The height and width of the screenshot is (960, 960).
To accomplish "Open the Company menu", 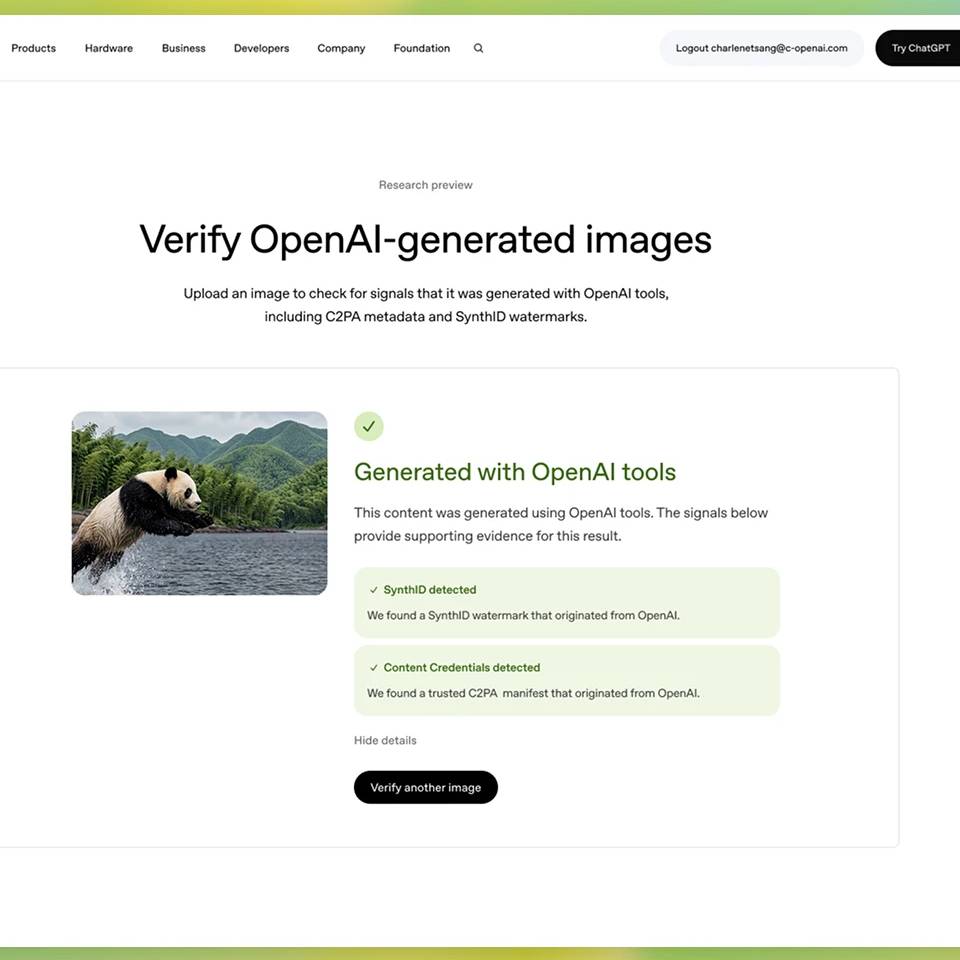I will click(x=341, y=48).
